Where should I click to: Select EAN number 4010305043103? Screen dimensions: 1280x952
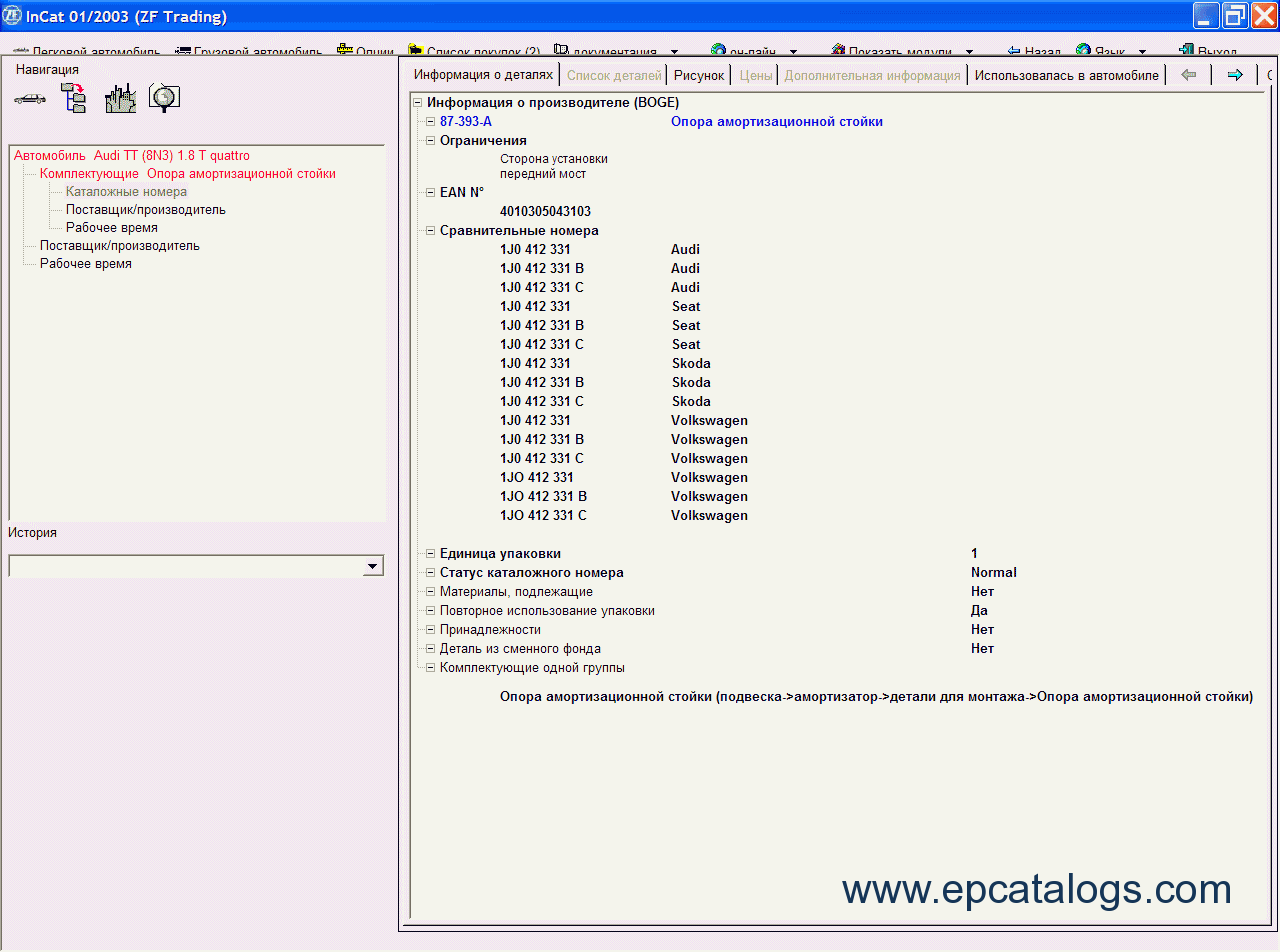click(545, 211)
